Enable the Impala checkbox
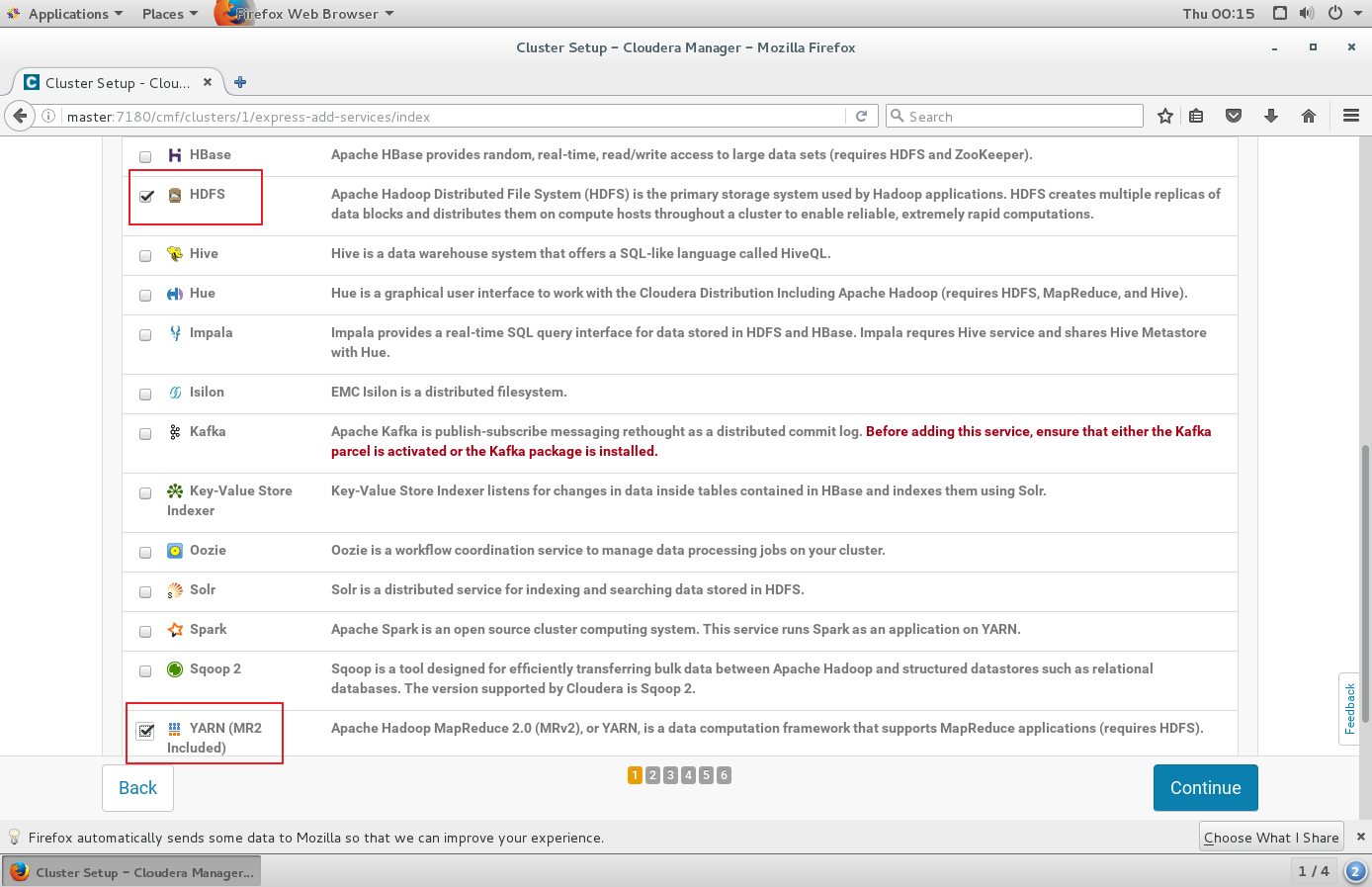1372x887 pixels. click(x=145, y=334)
